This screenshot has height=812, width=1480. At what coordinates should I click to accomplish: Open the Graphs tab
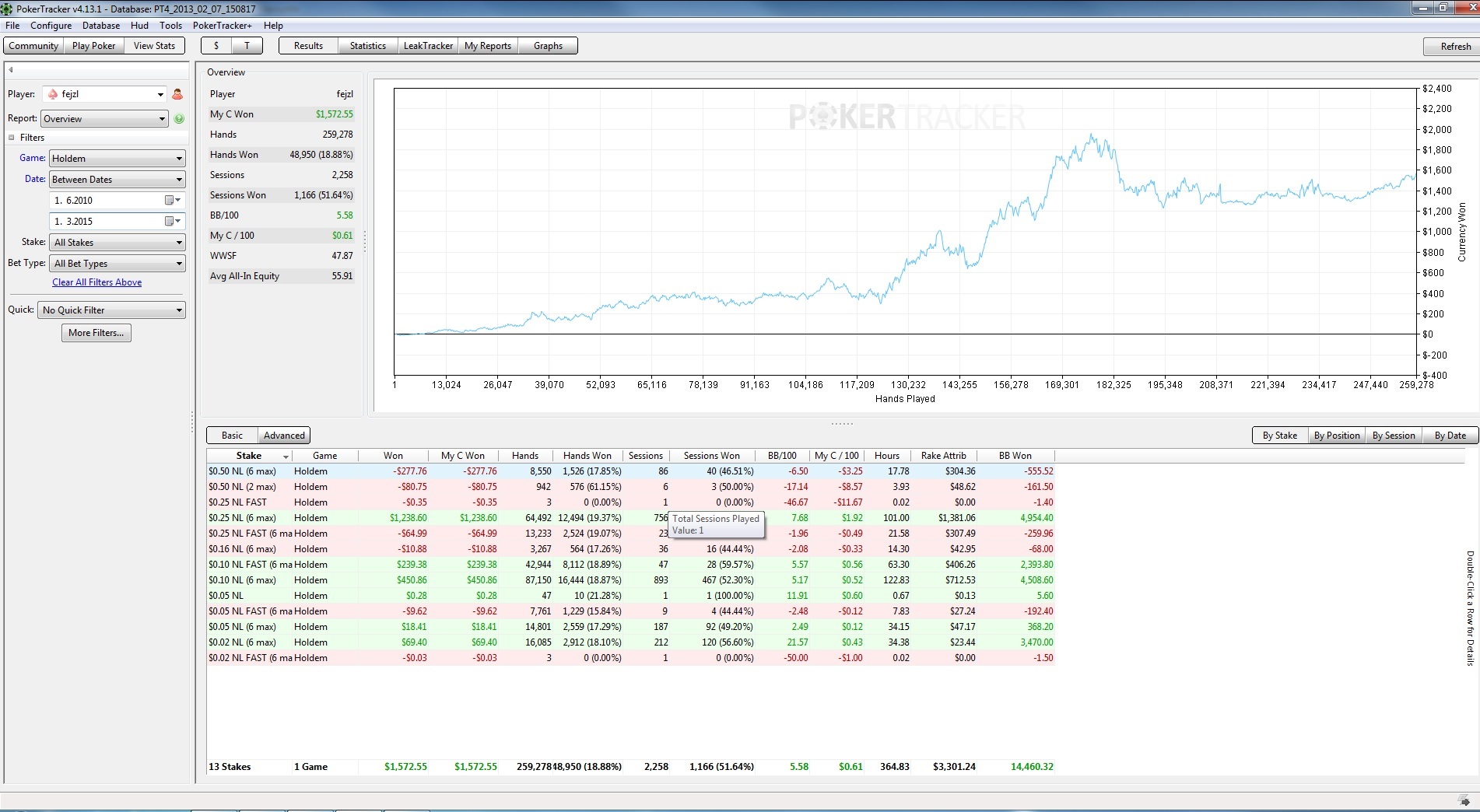click(548, 46)
